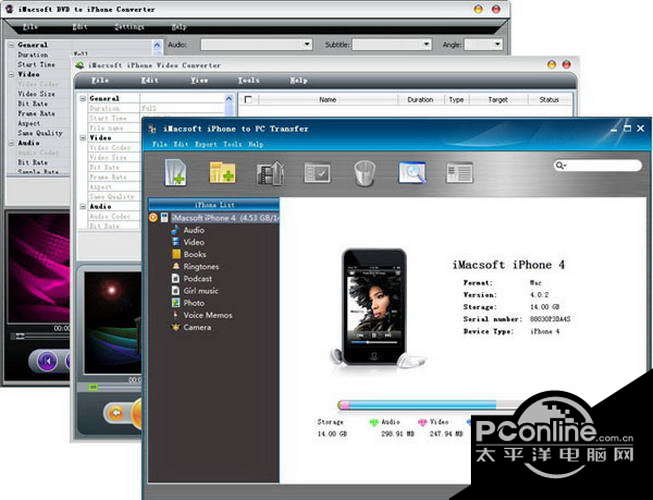Select the Girl music playlist
The width and height of the screenshot is (653, 500).
[201, 291]
